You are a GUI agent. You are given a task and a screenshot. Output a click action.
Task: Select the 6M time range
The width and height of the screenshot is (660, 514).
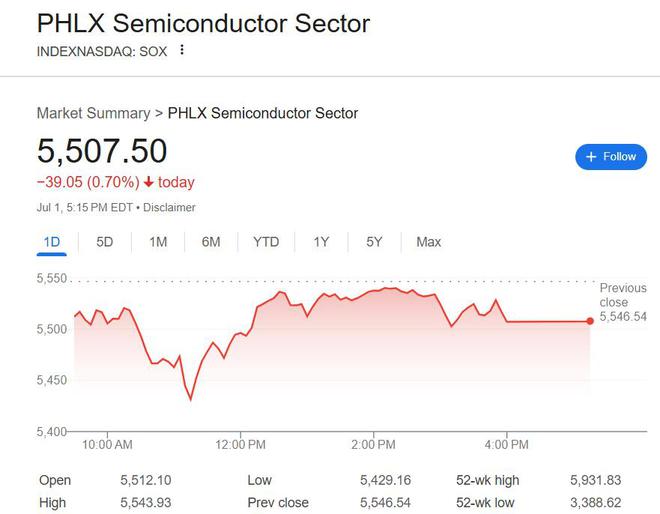click(211, 242)
